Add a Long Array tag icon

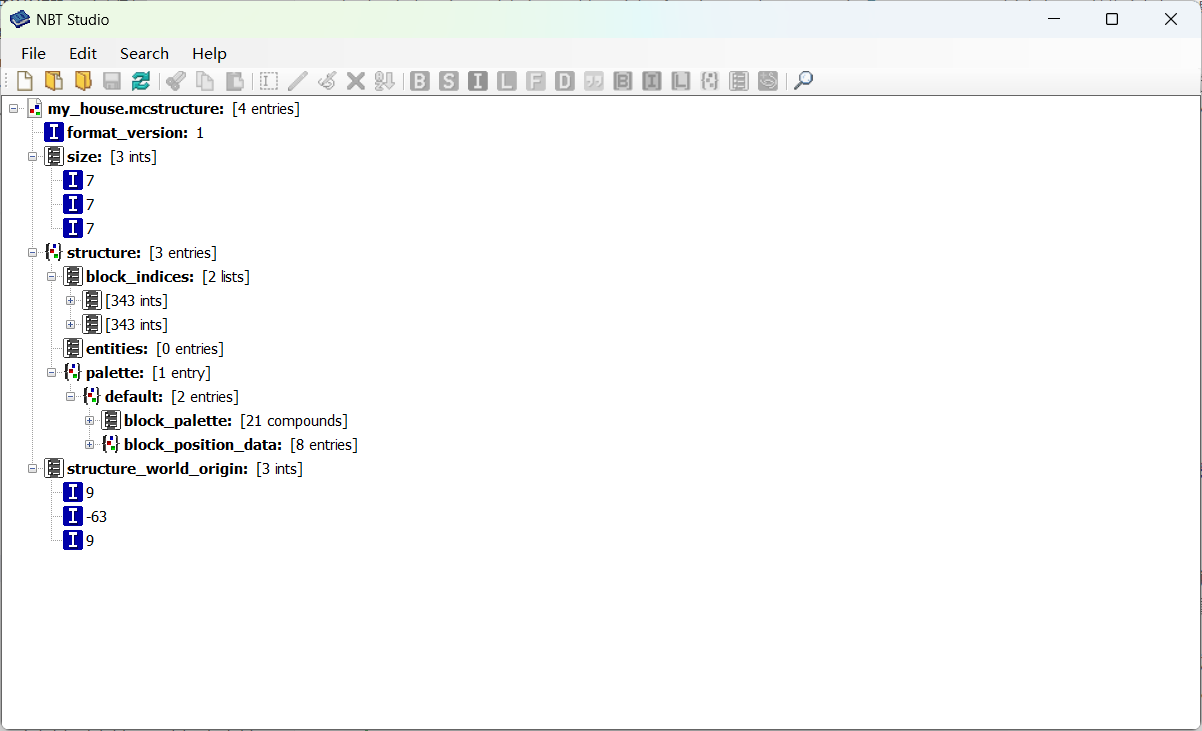681,81
